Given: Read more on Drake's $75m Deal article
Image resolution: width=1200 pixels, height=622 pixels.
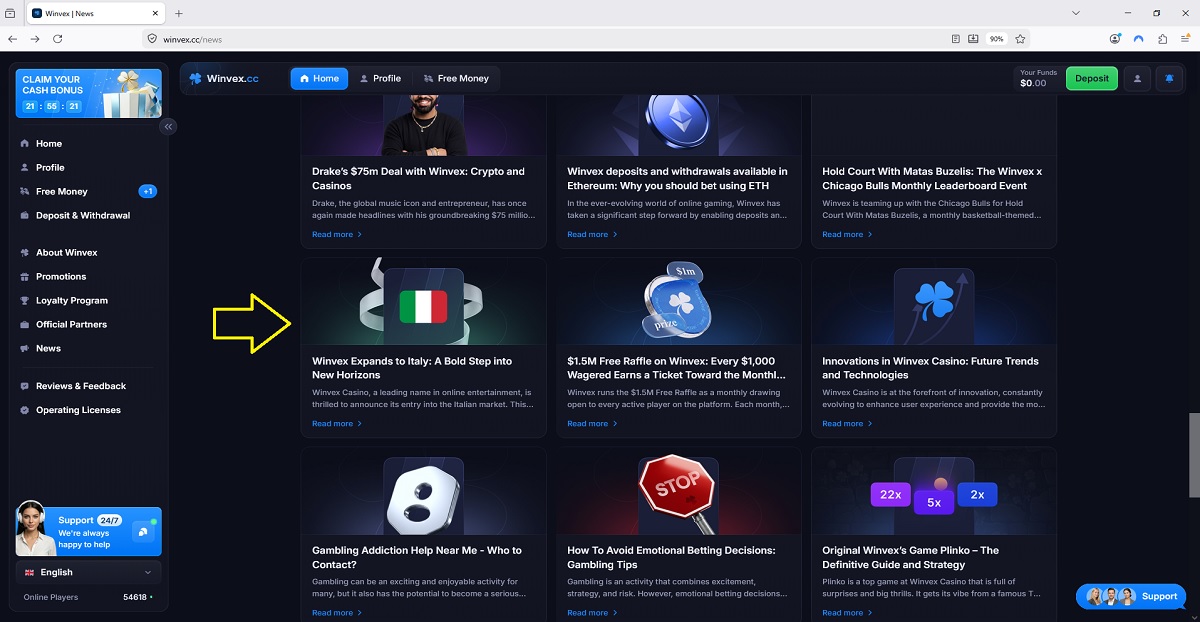Looking at the screenshot, I should 337,234.
